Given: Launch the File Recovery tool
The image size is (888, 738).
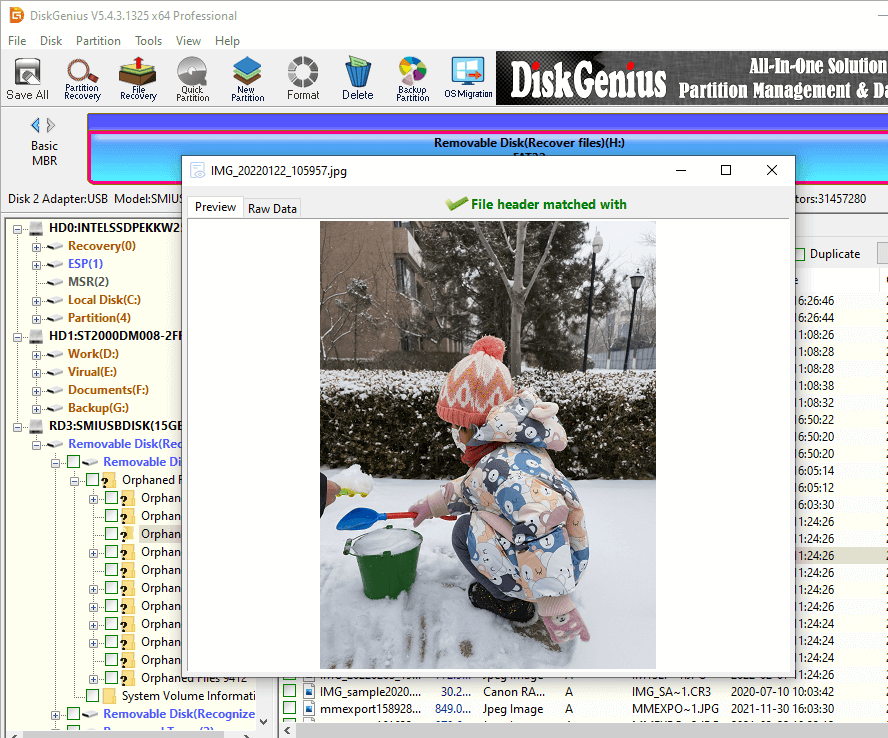Looking at the screenshot, I should [138, 79].
